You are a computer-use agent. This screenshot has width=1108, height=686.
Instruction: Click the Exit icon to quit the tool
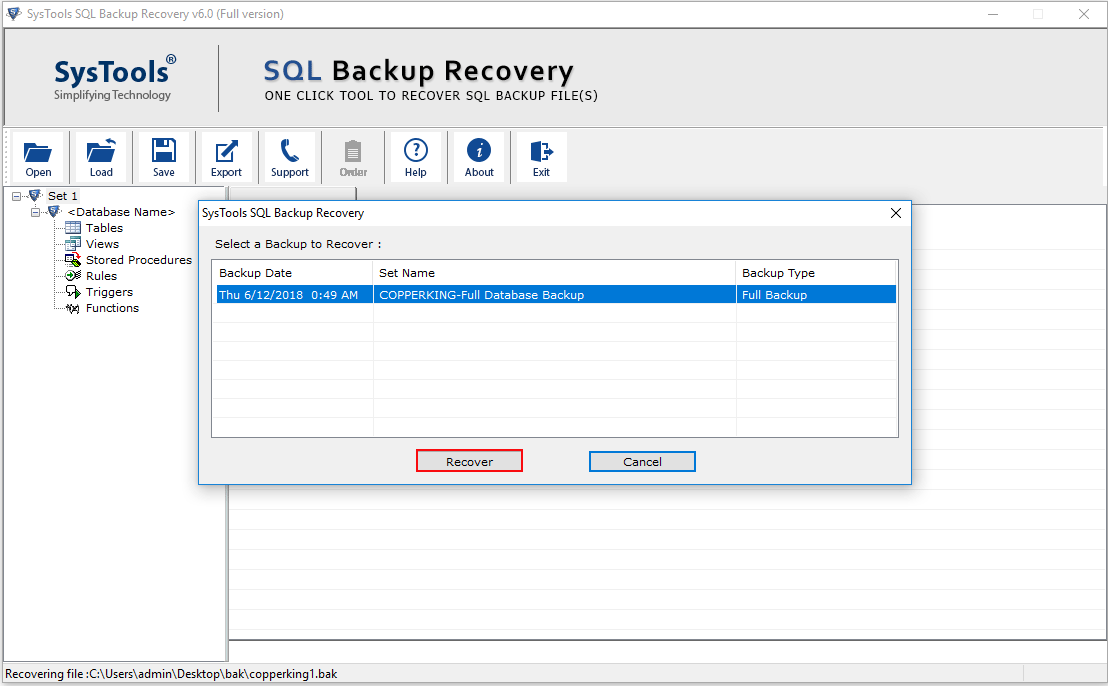(x=540, y=156)
